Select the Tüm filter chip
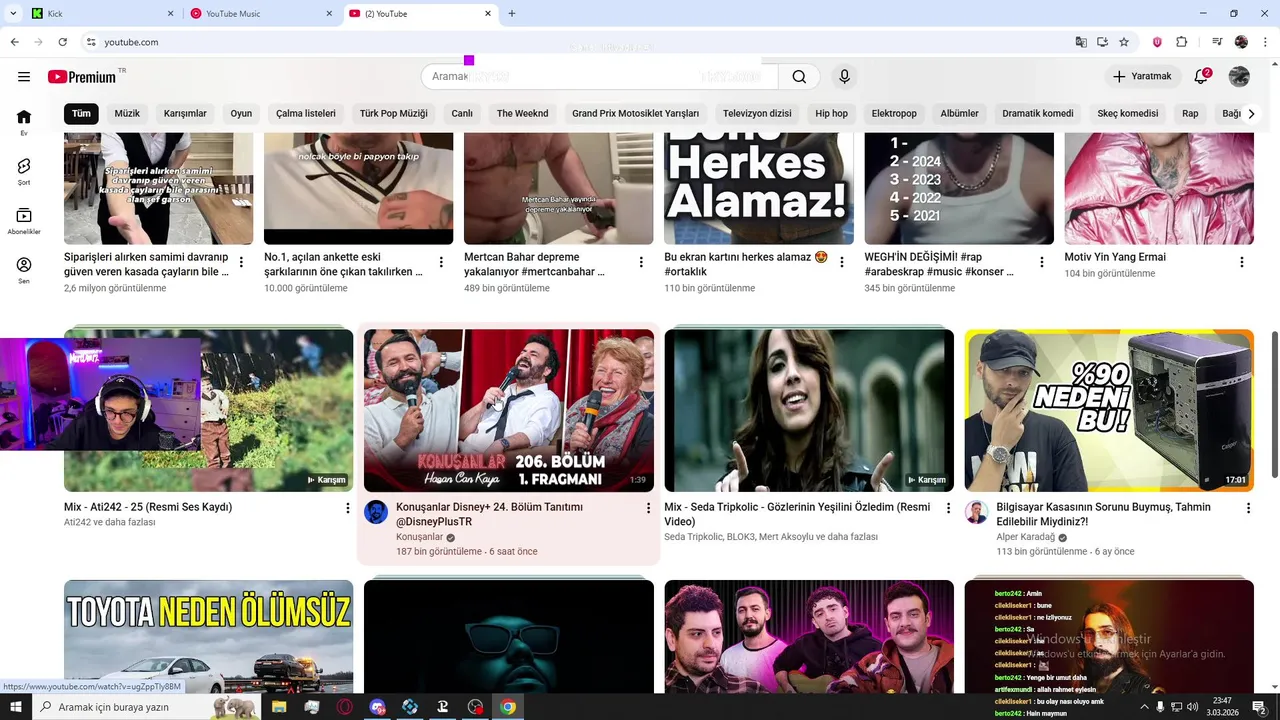Screen dimensions: 1280x720 [81, 113]
